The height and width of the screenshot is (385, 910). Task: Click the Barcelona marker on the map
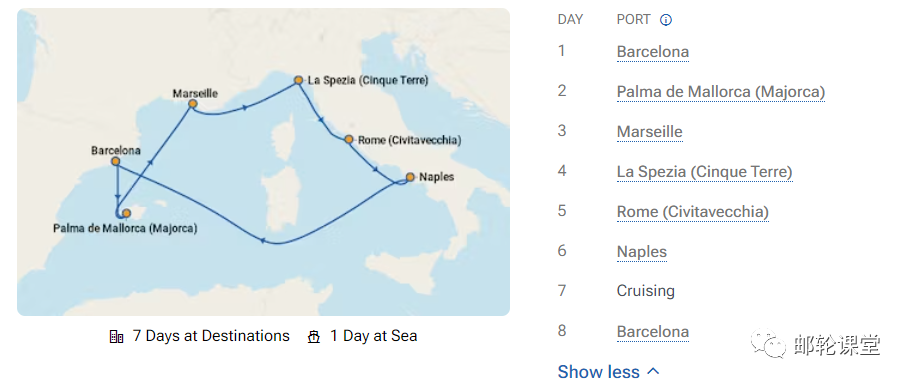115,161
